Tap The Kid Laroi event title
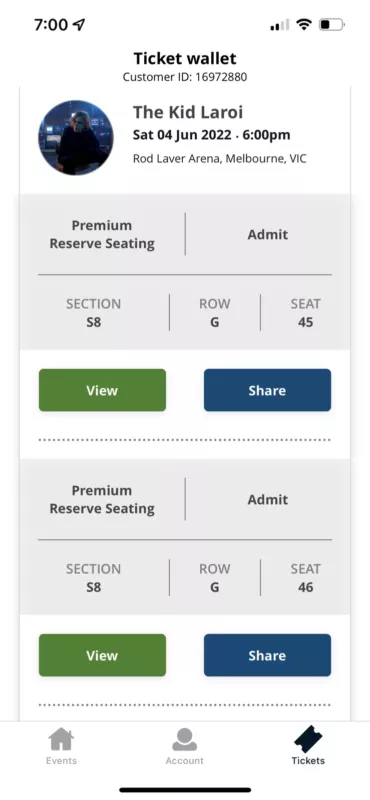This screenshot has height=800, width=370. [188, 112]
